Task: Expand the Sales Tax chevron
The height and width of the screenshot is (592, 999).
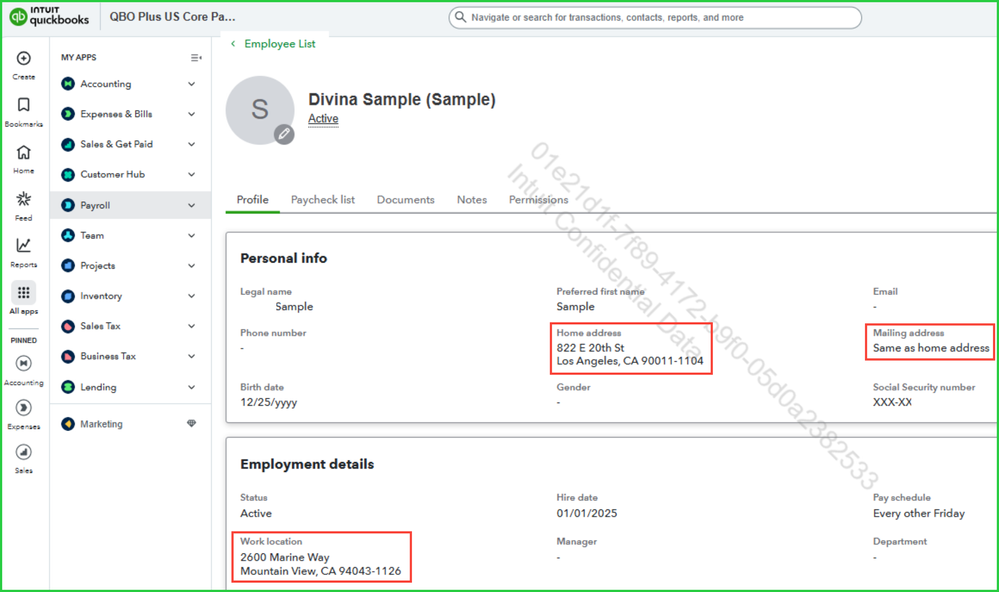Action: (x=191, y=326)
